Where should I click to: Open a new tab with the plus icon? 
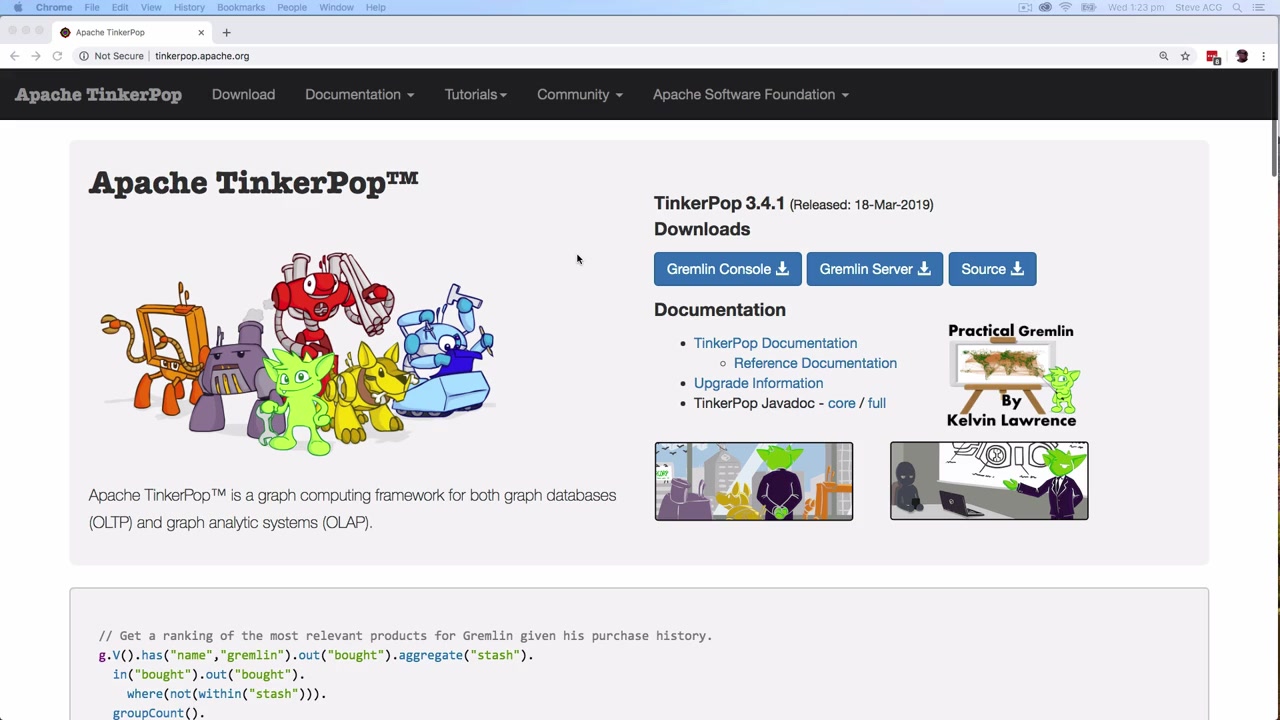(x=226, y=33)
